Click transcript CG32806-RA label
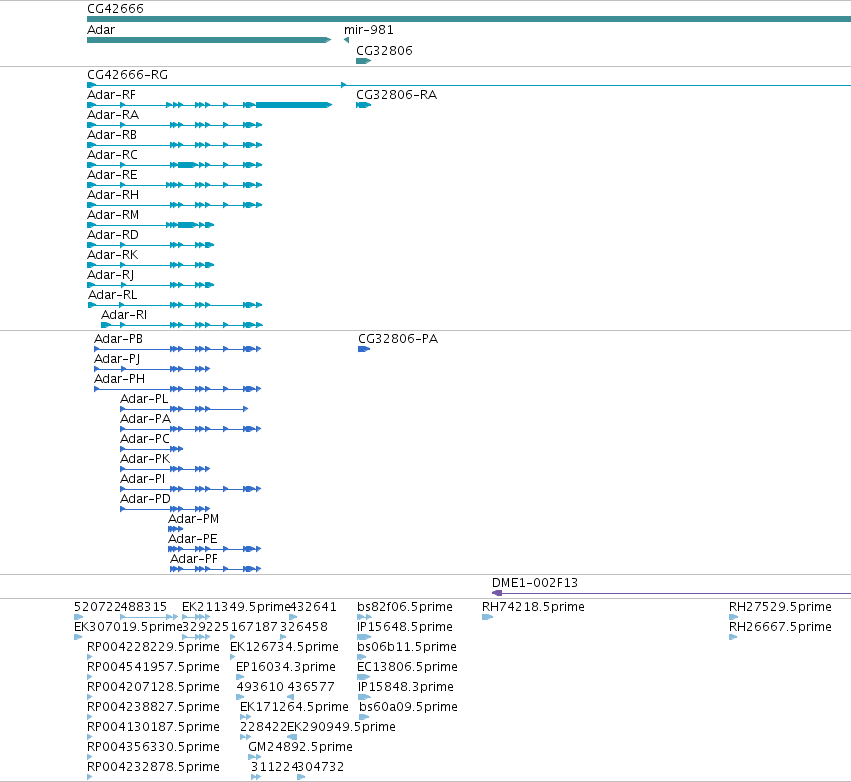Screen dimensions: 851x782 [396, 95]
